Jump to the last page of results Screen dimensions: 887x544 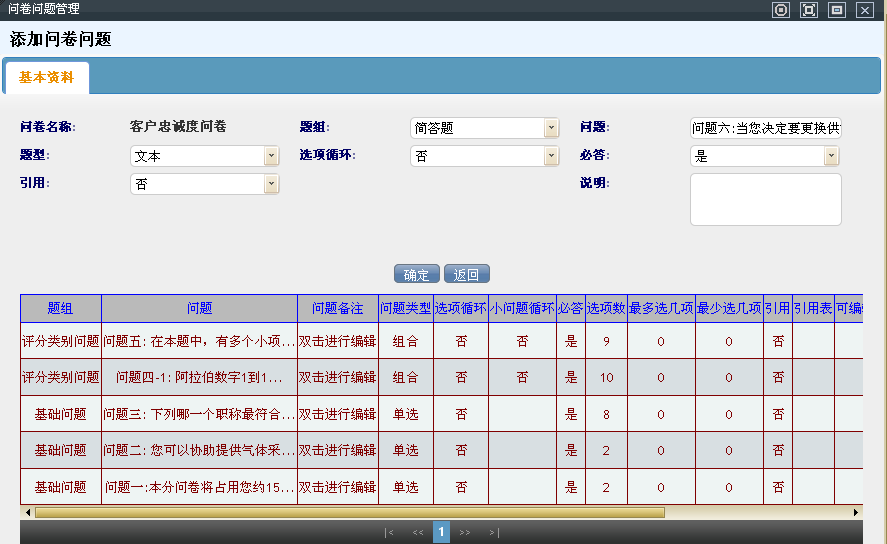click(493, 532)
